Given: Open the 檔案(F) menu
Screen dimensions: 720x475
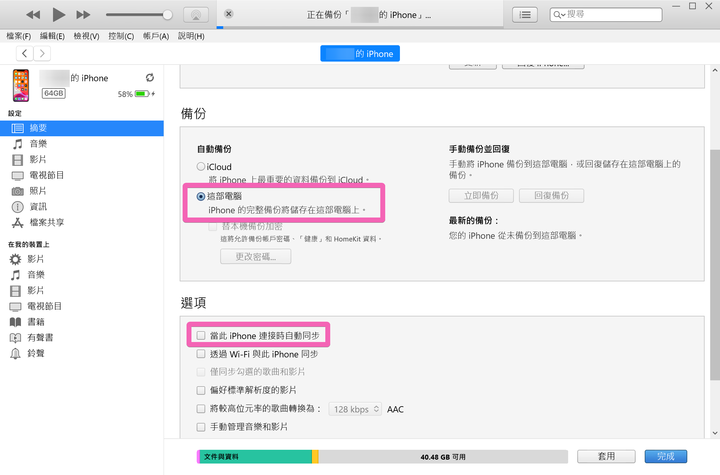Looking at the screenshot, I should (x=19, y=36).
